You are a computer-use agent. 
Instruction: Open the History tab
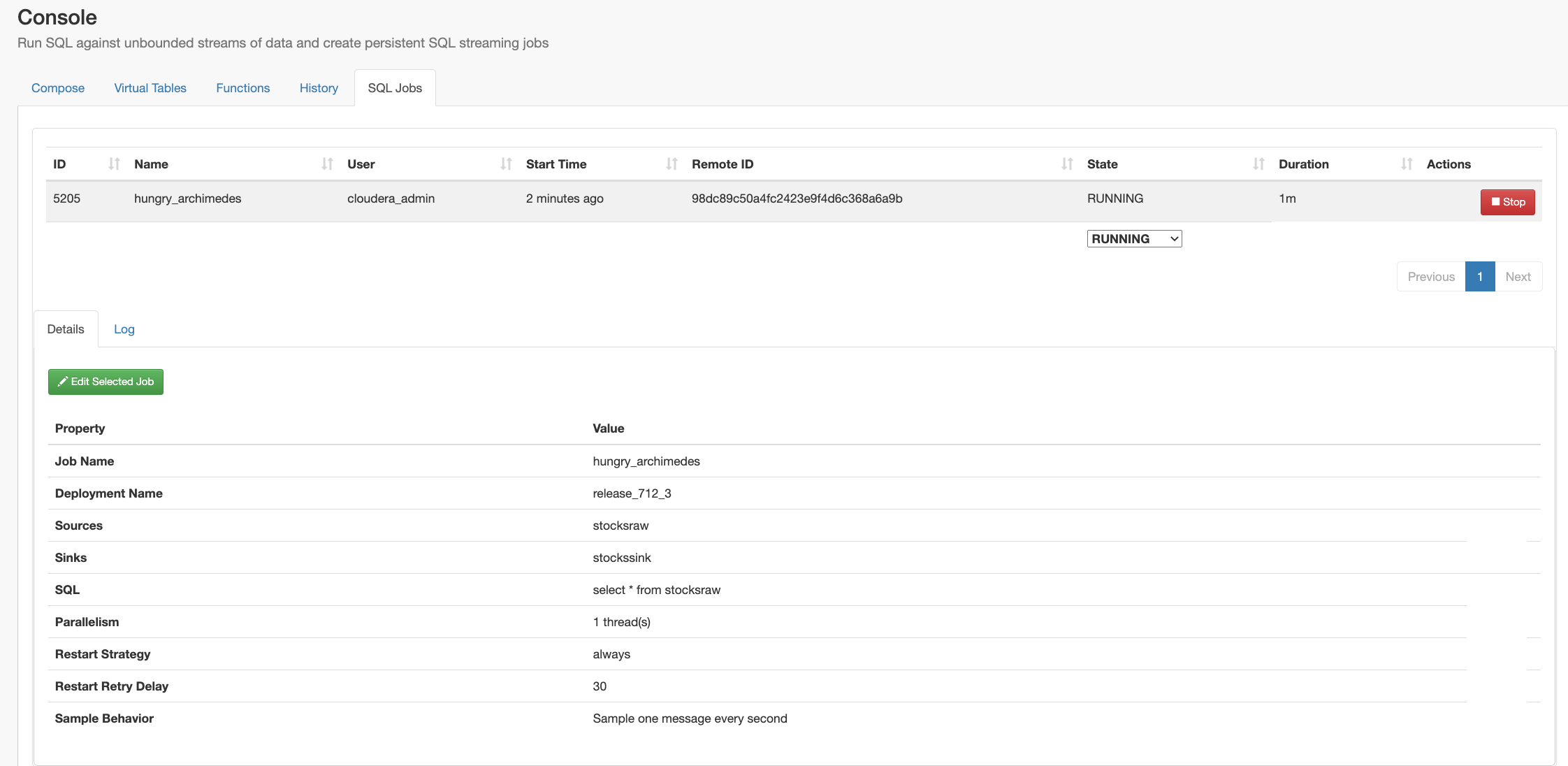point(319,88)
